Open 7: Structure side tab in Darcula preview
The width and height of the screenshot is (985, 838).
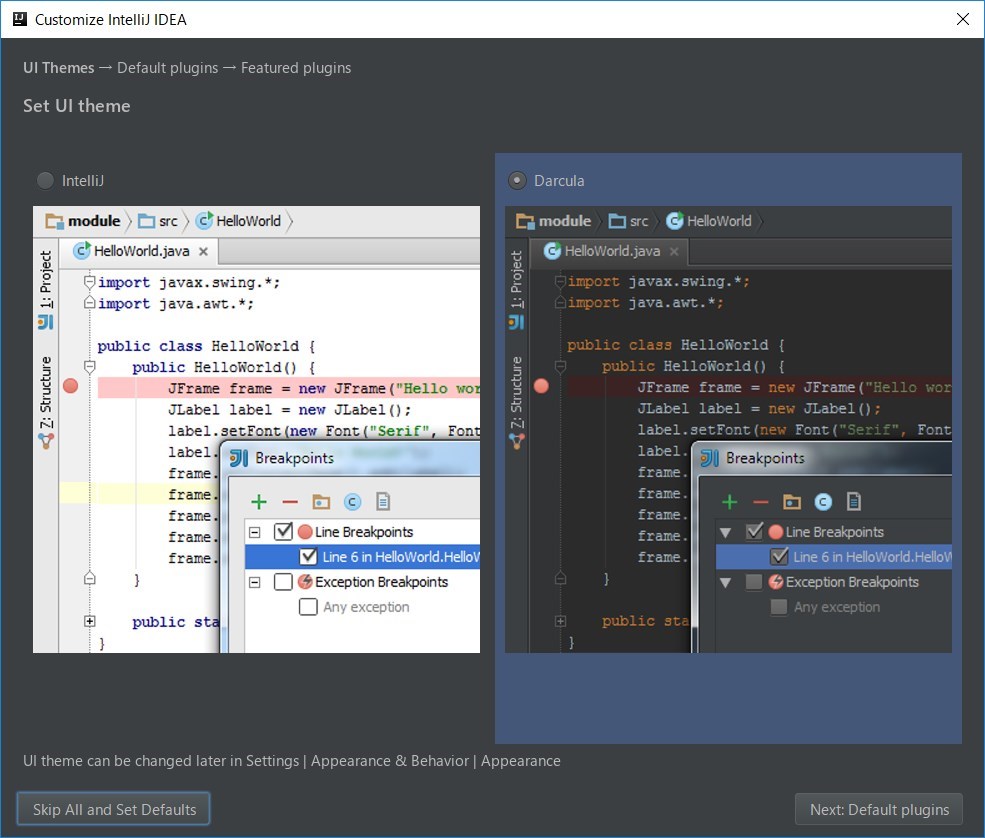click(x=516, y=393)
